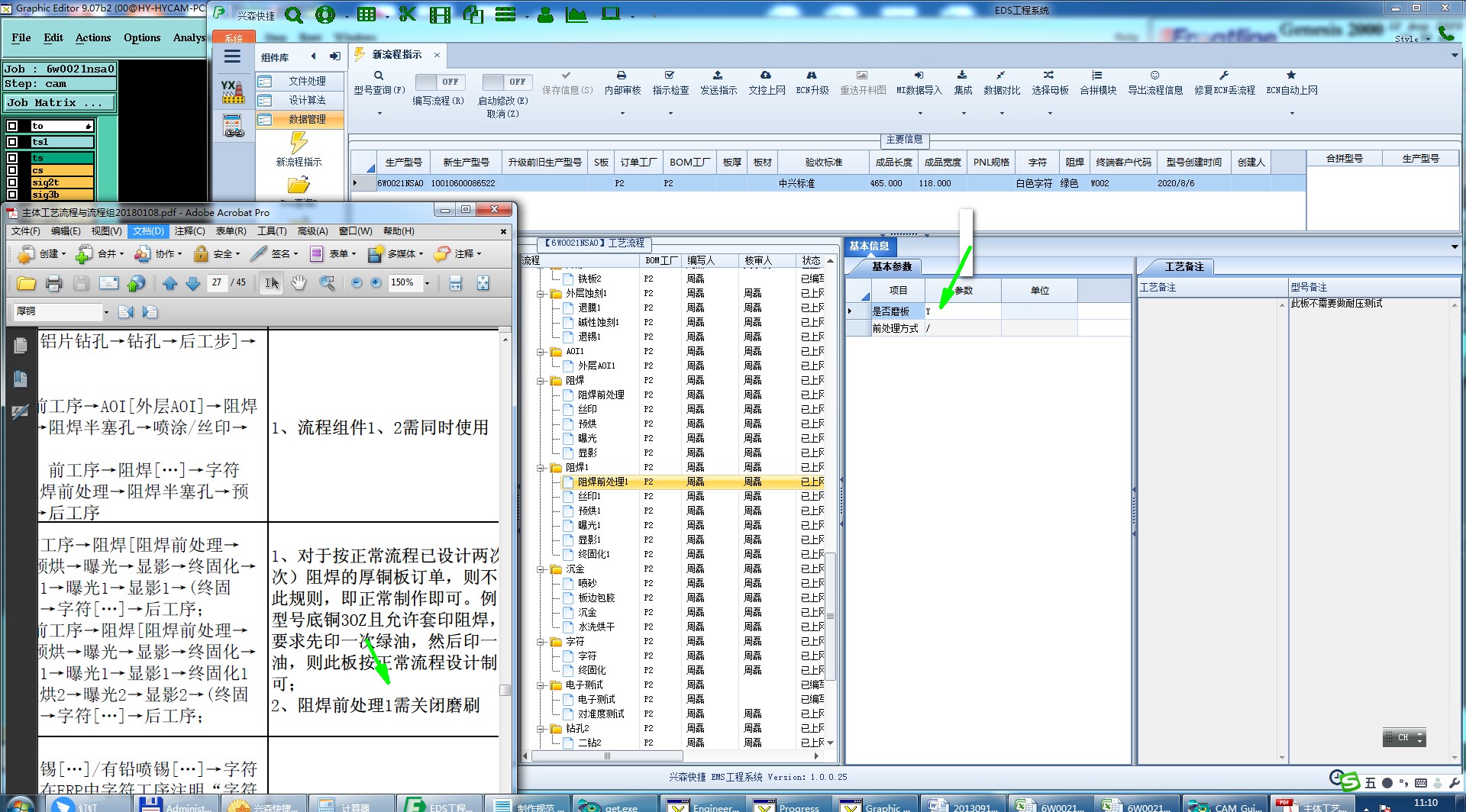Click 发送指示 upload icon
Viewport: 1466px width, 812px height.
pos(718,76)
